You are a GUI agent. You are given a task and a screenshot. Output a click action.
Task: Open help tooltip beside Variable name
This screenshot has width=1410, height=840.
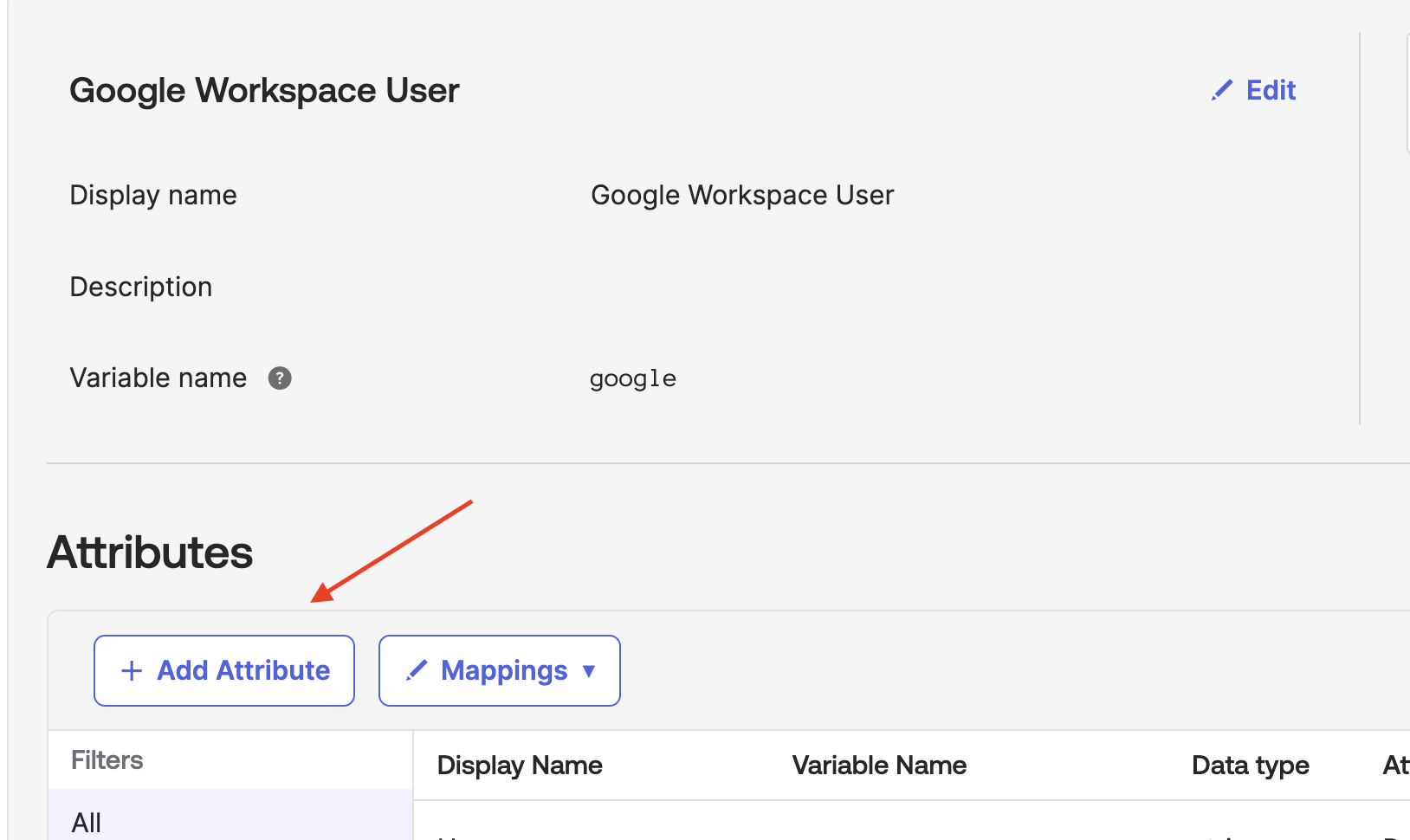click(x=280, y=378)
